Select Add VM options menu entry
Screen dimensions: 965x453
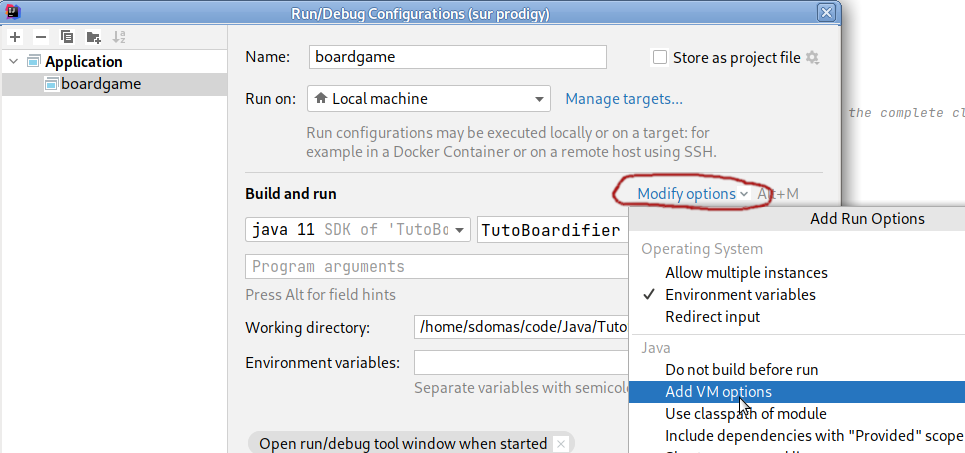point(718,392)
